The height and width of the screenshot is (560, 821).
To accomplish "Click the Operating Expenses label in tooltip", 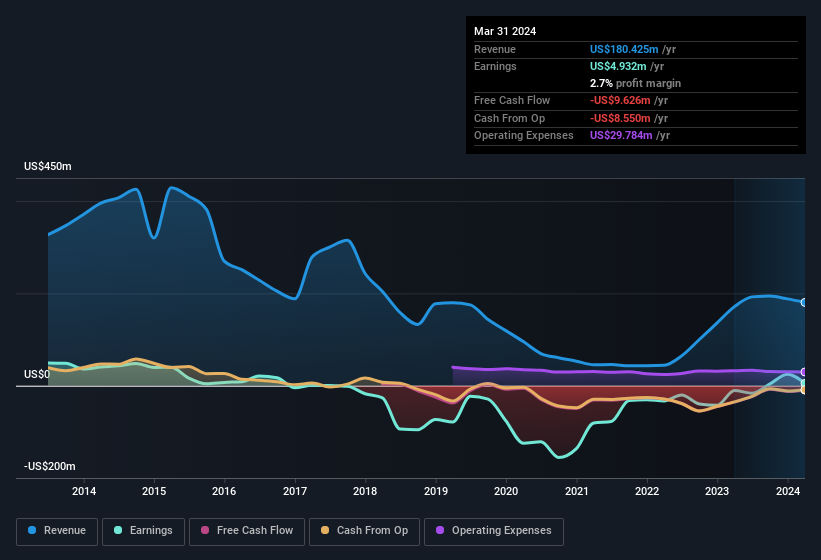I will pyautogui.click(x=524, y=136).
